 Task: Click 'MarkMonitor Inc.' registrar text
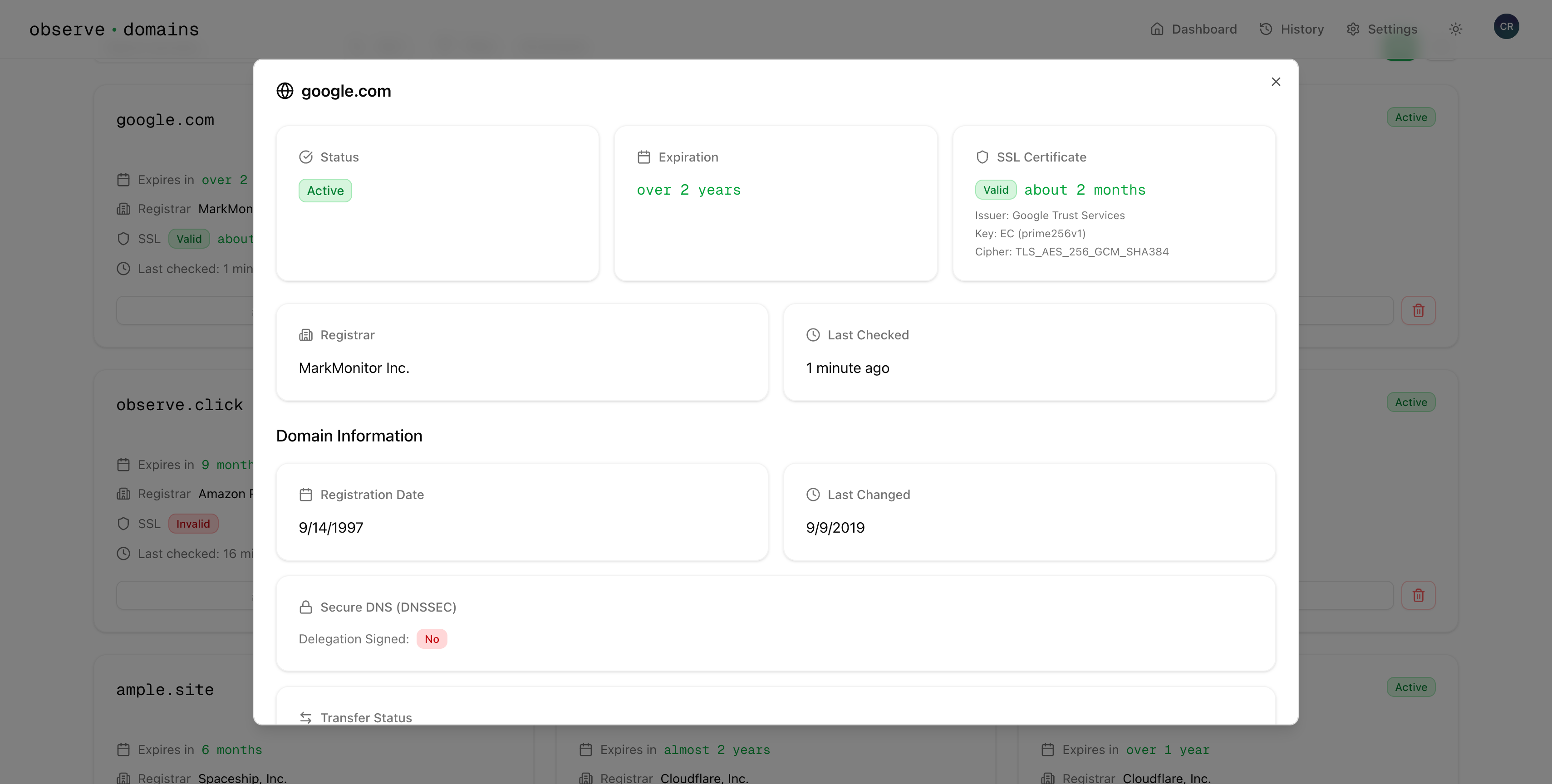pos(354,368)
